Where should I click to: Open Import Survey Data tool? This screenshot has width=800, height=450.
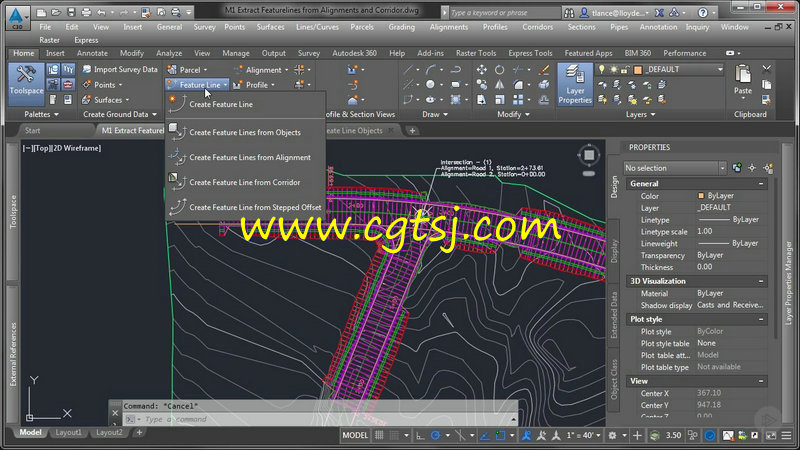coord(120,69)
